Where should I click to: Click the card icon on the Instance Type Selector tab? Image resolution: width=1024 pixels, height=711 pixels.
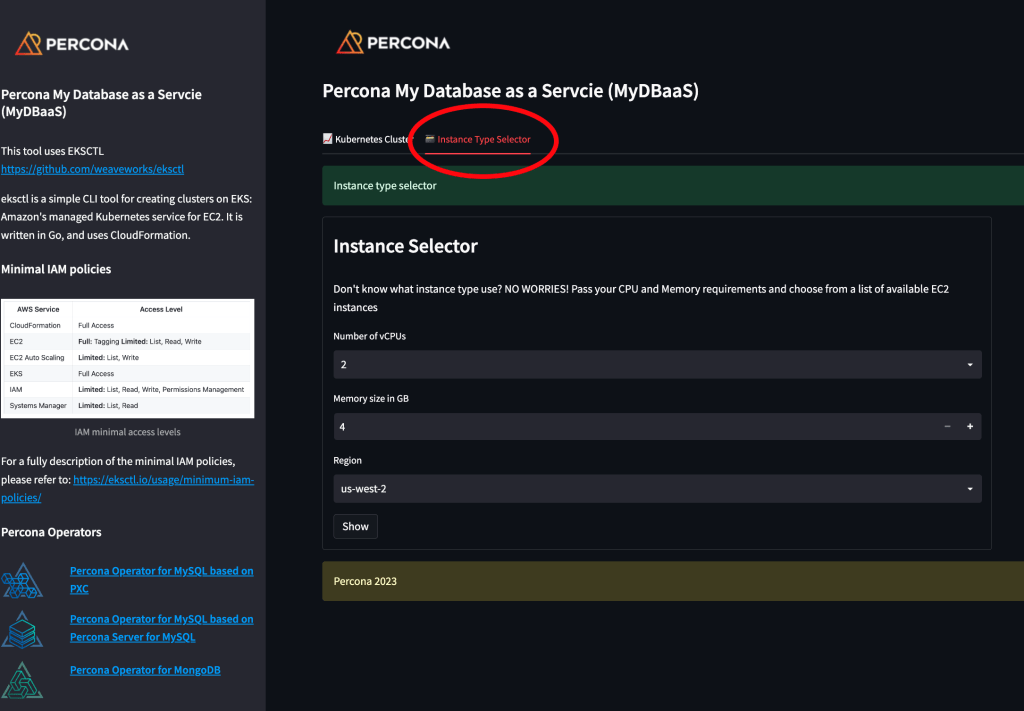[428, 139]
